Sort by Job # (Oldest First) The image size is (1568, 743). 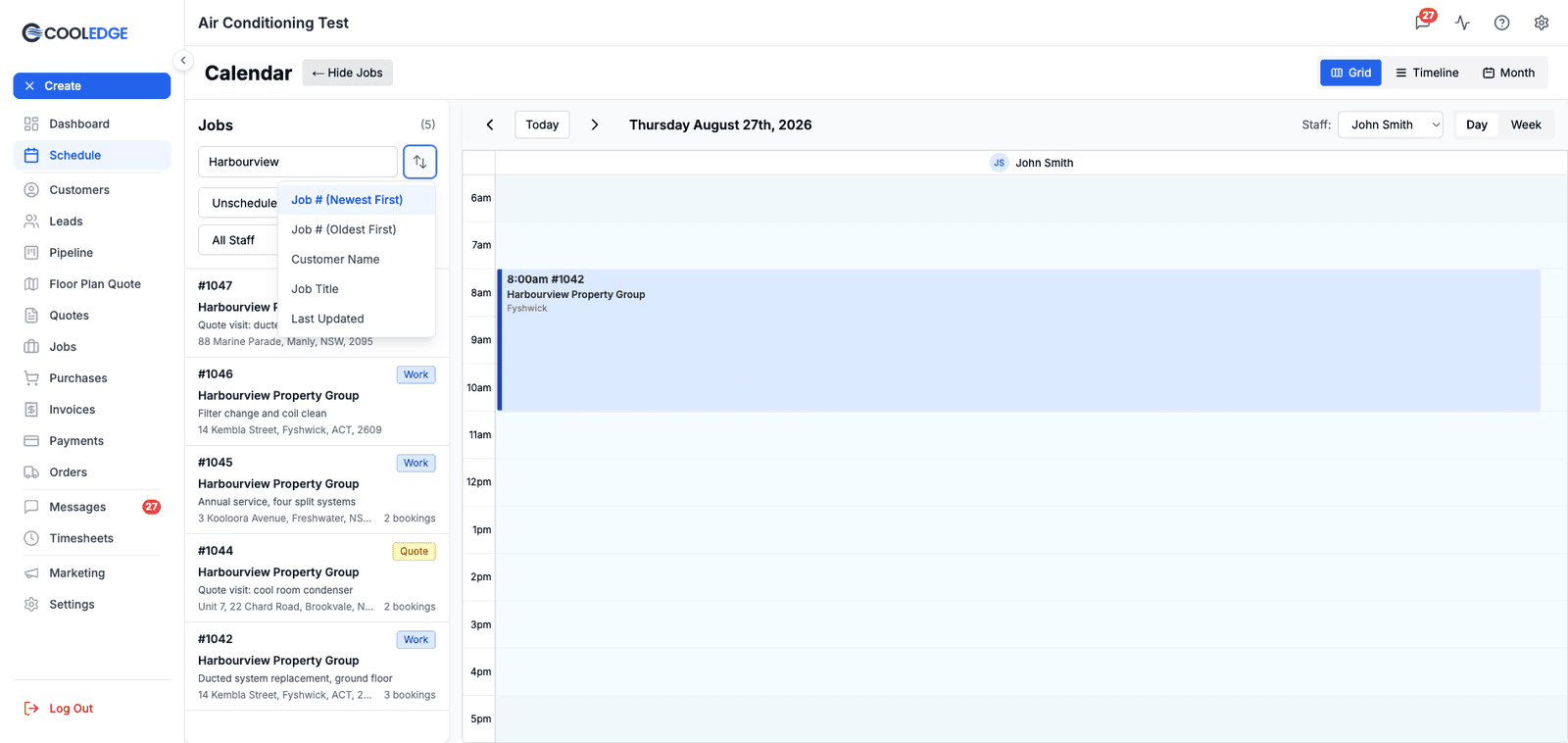(357, 229)
